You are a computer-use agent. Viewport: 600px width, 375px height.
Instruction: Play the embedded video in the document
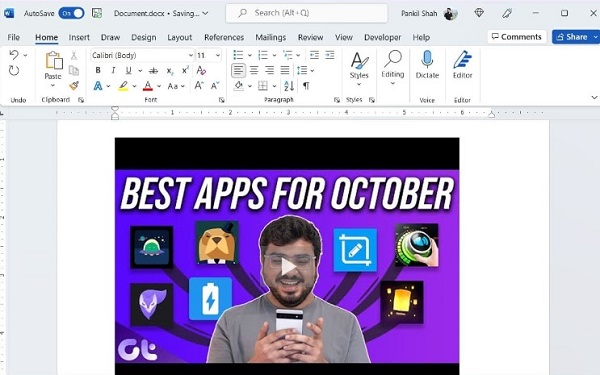pyautogui.click(x=287, y=266)
